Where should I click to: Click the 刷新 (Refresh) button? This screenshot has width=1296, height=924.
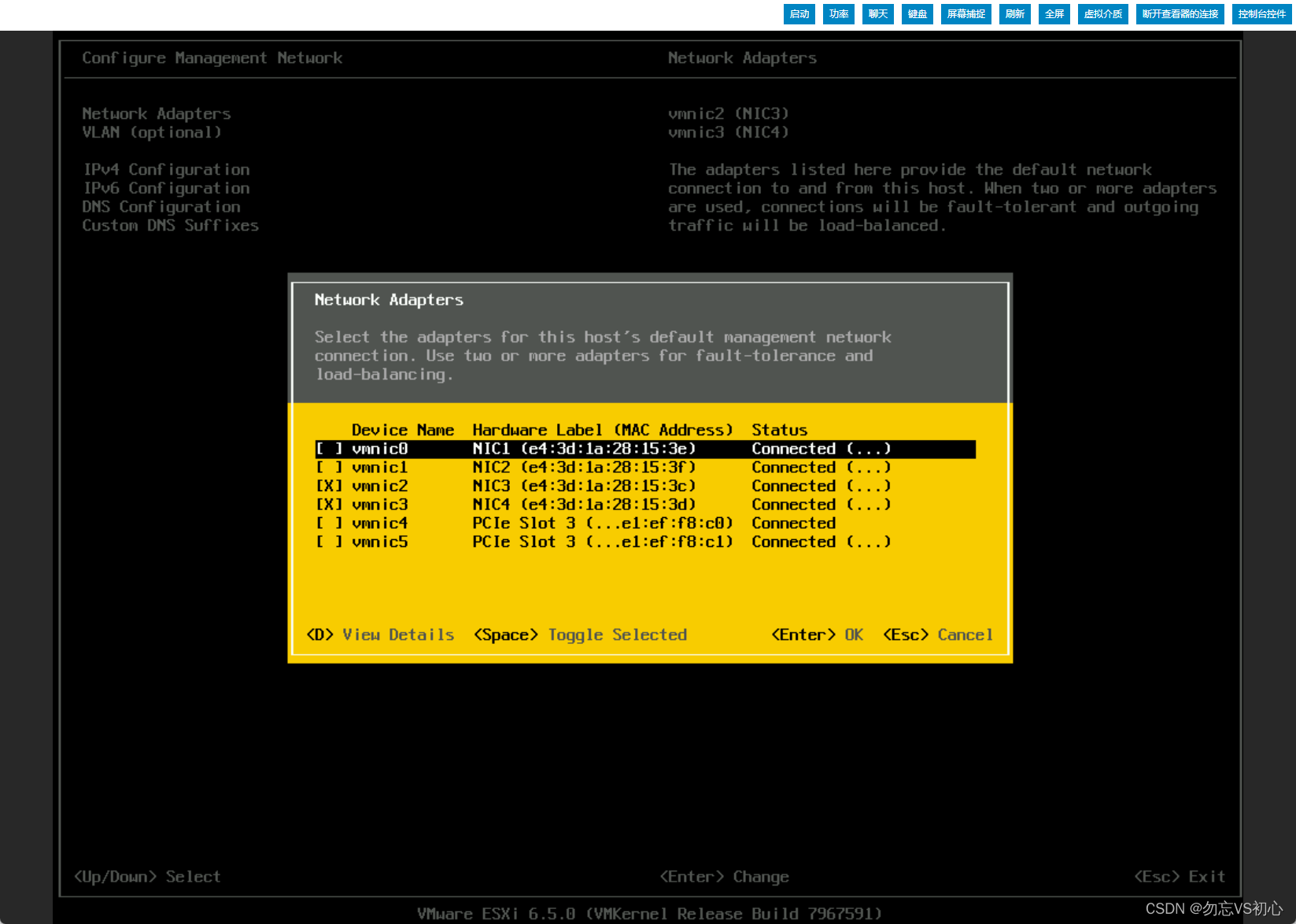(1014, 14)
